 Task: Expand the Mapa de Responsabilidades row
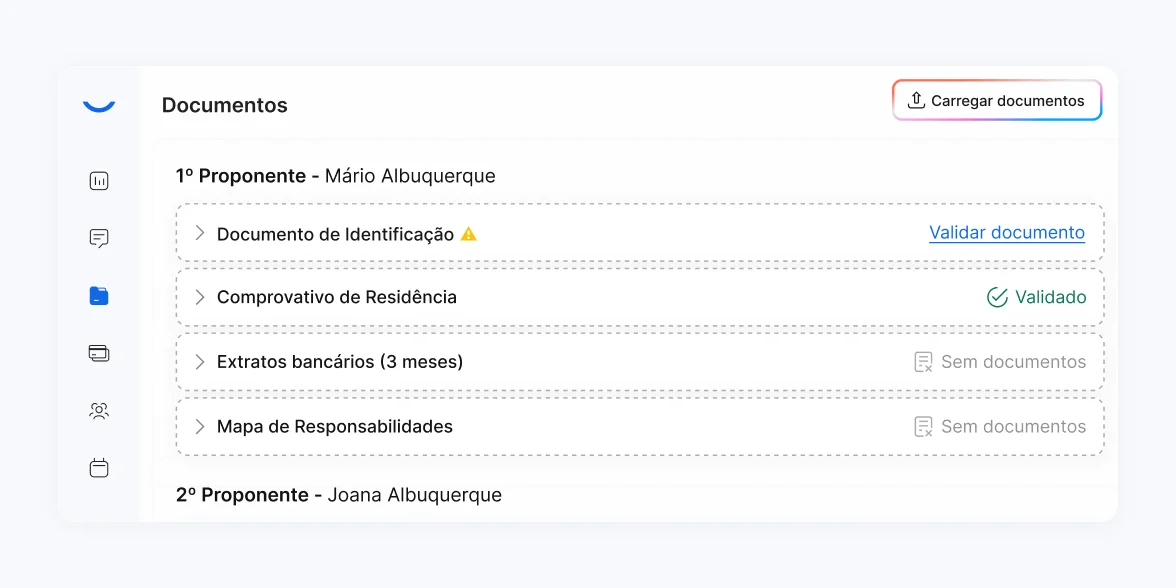199,427
